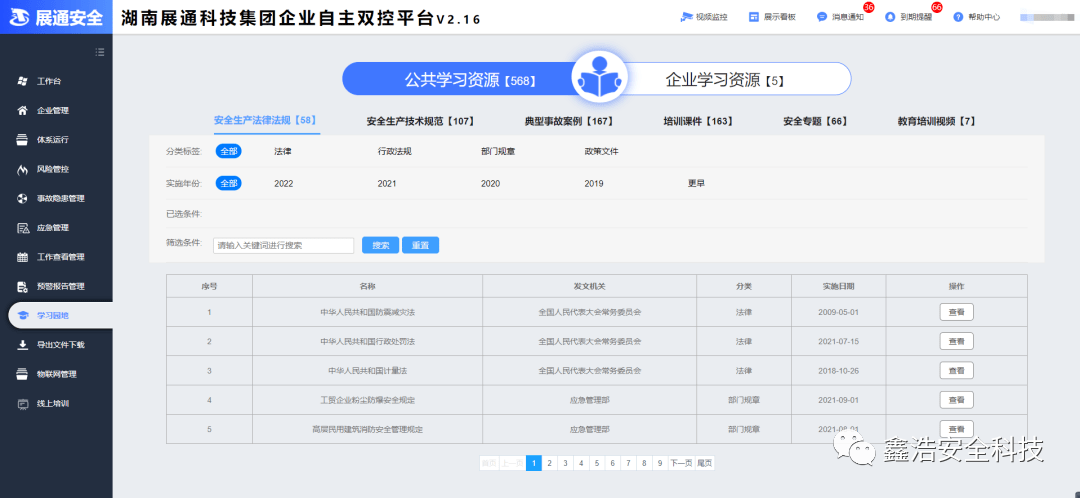Select the 安全生产法律法规 [58] tab
Image resolution: width=1080 pixels, height=498 pixels.
pos(265,120)
